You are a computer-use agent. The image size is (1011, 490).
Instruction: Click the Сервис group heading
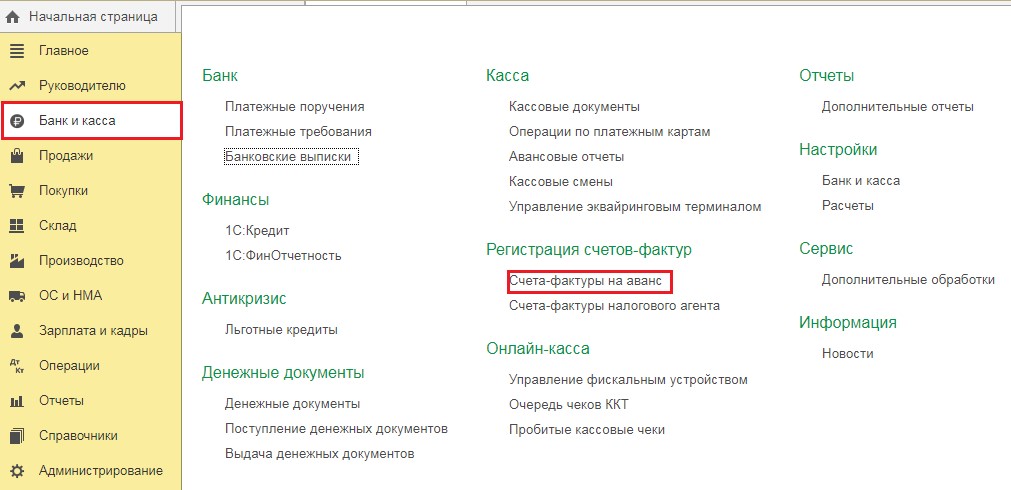point(826,249)
